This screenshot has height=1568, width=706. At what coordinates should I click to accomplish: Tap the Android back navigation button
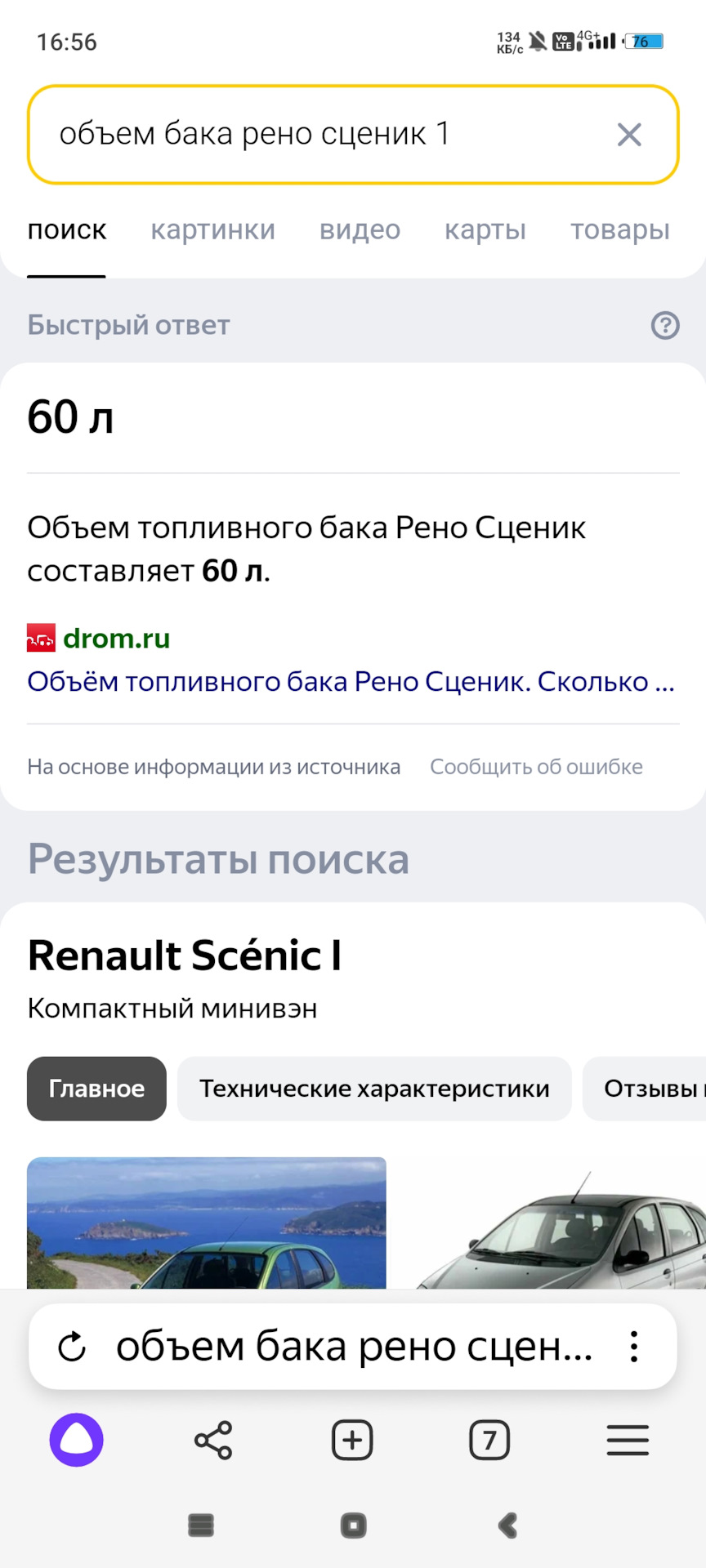507,1525
